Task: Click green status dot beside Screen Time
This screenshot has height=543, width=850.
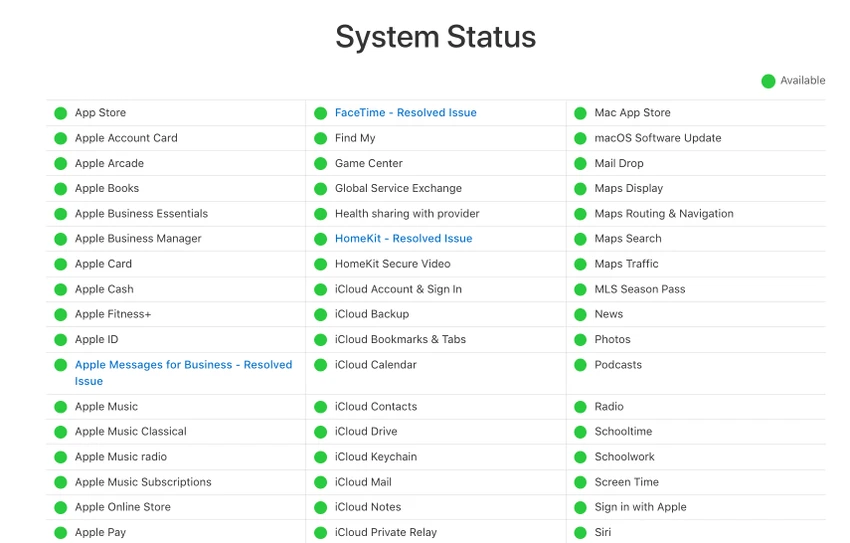Action: [580, 482]
